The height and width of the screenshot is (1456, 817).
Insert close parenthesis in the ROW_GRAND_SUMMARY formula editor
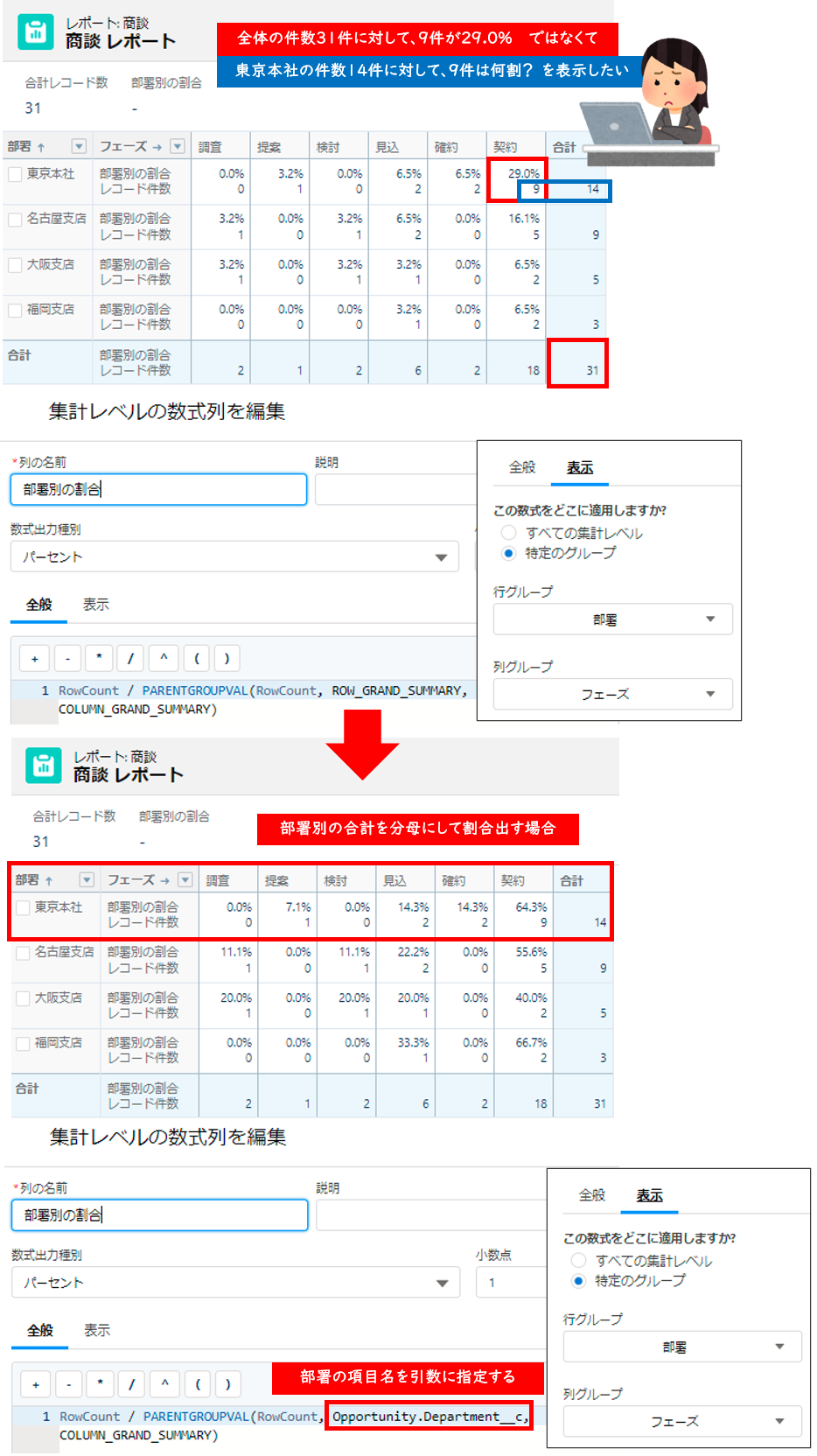[227, 658]
